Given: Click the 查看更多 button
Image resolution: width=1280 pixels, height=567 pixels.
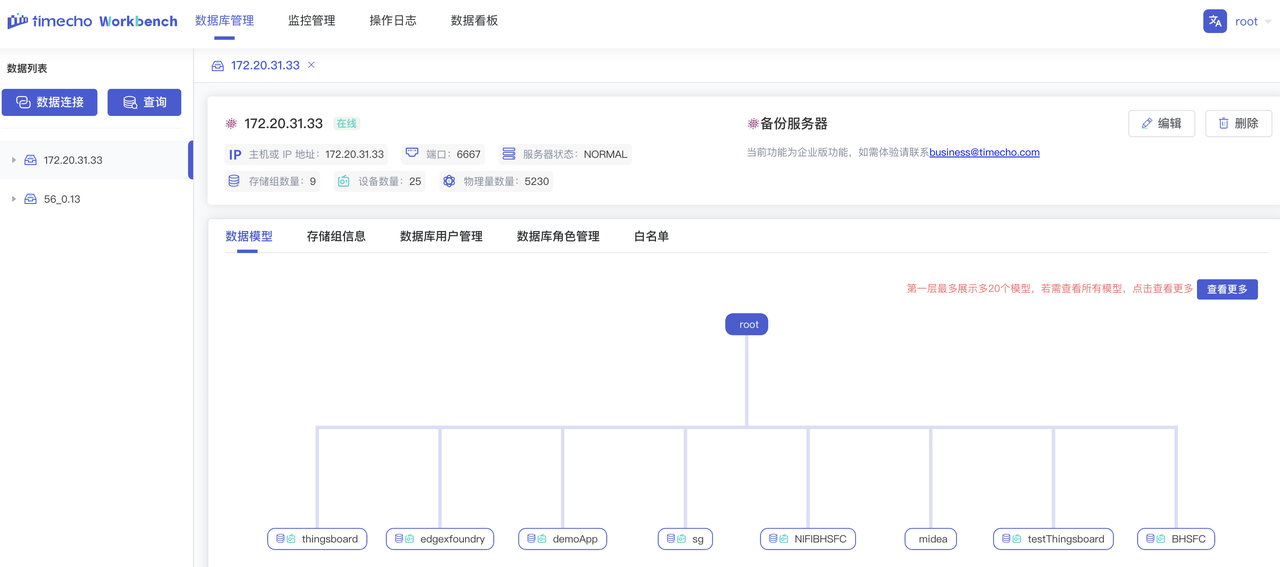Looking at the screenshot, I should tap(1227, 289).
